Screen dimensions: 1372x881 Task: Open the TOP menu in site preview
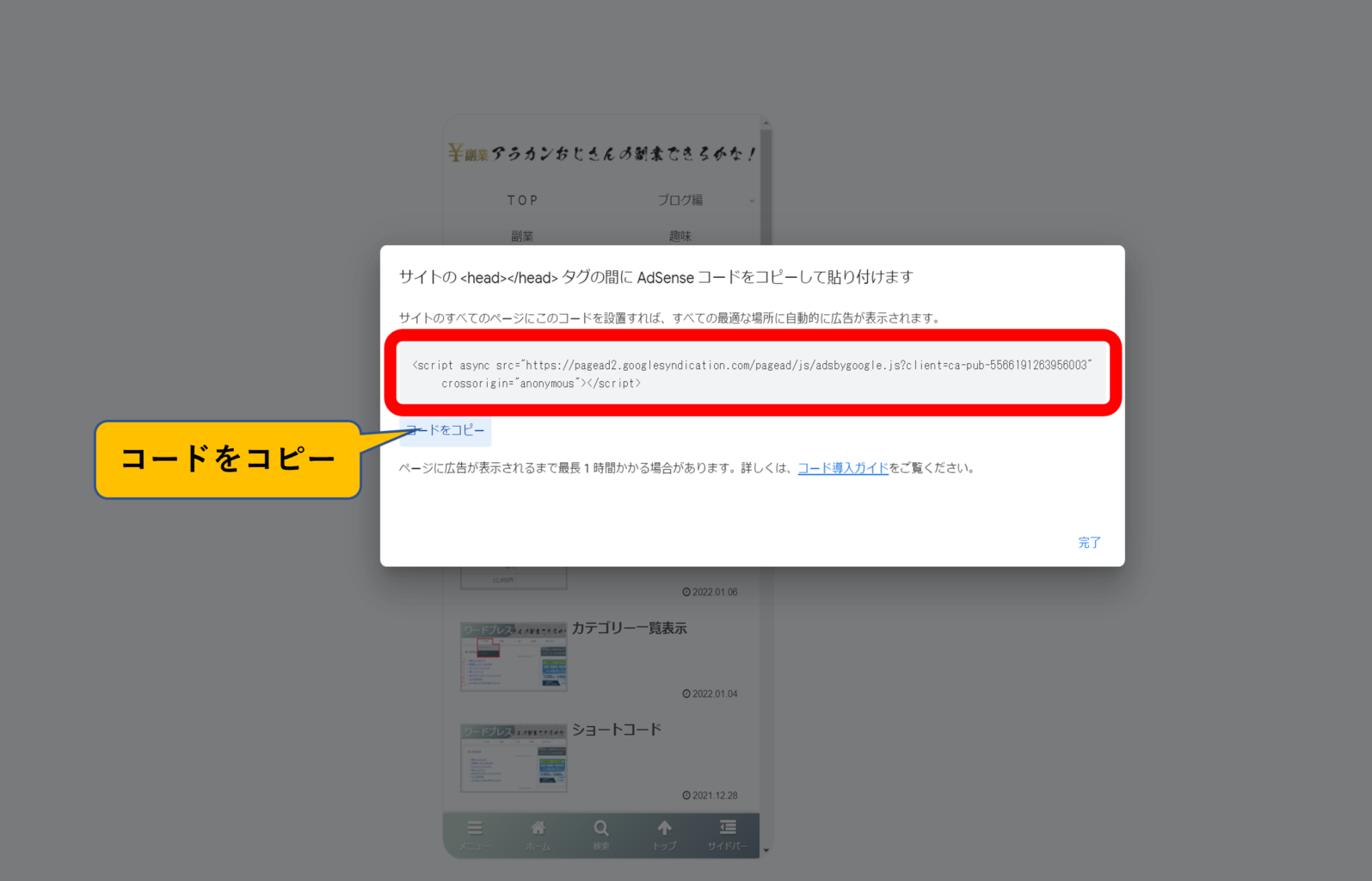coord(522,200)
